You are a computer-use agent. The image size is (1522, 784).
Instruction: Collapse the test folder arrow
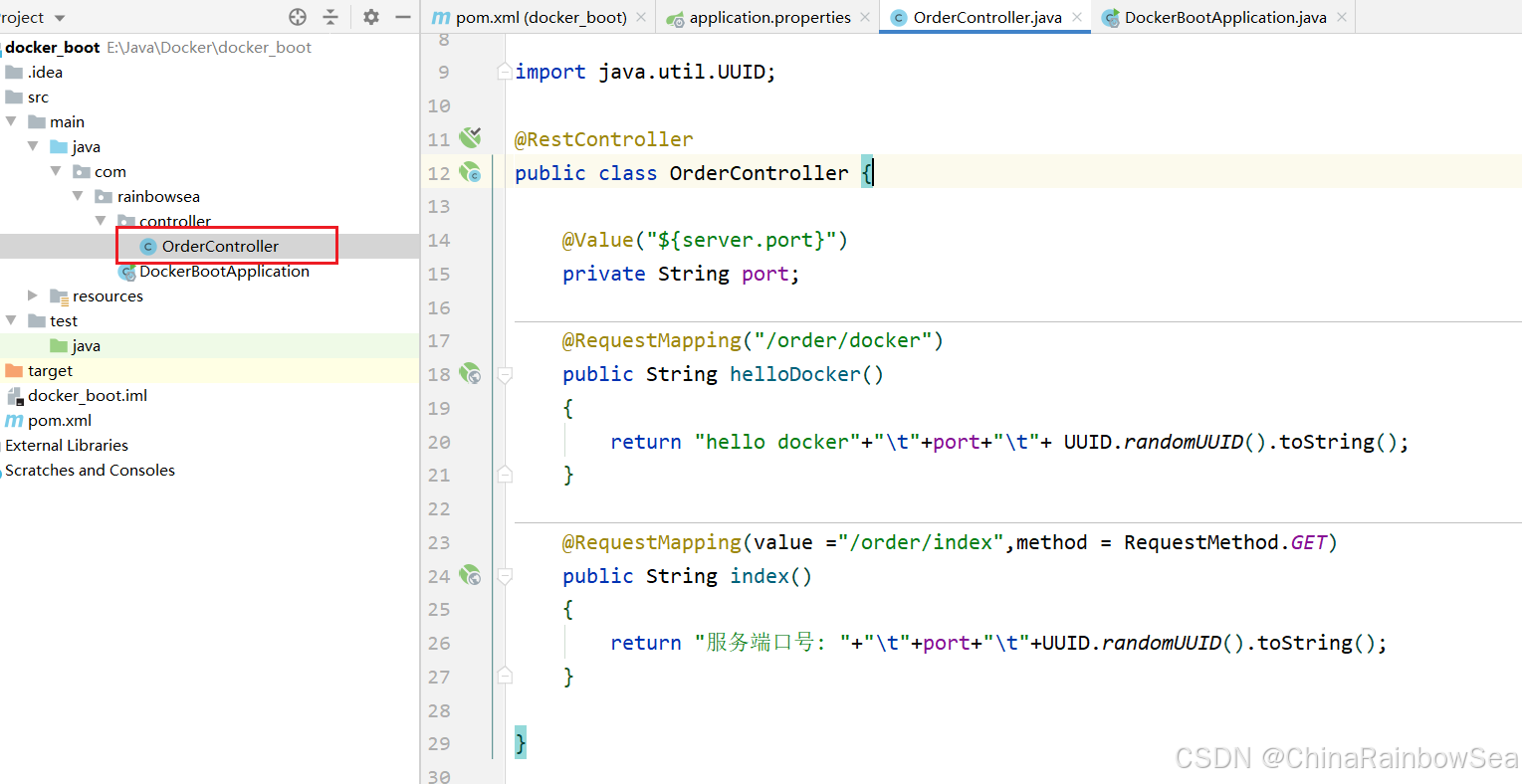click(11, 320)
